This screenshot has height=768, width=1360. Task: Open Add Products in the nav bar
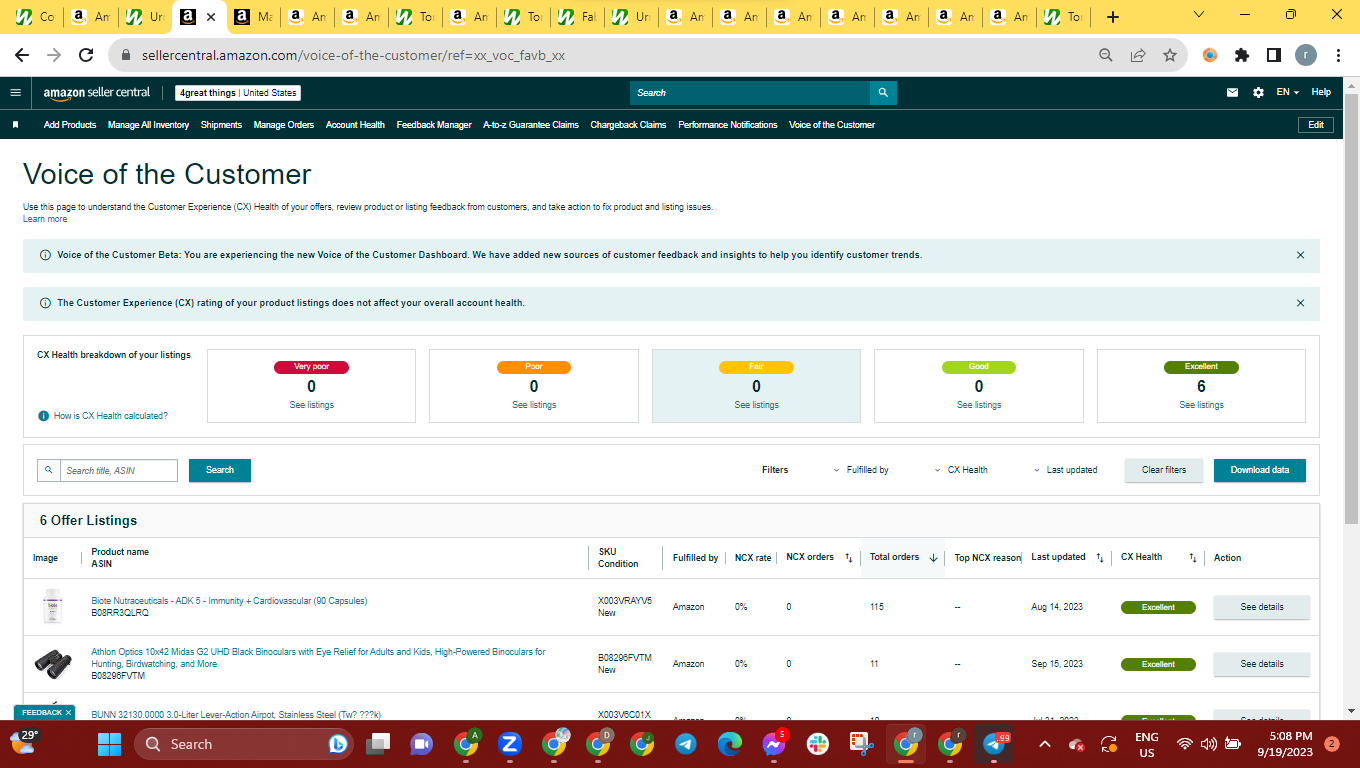[x=70, y=125]
